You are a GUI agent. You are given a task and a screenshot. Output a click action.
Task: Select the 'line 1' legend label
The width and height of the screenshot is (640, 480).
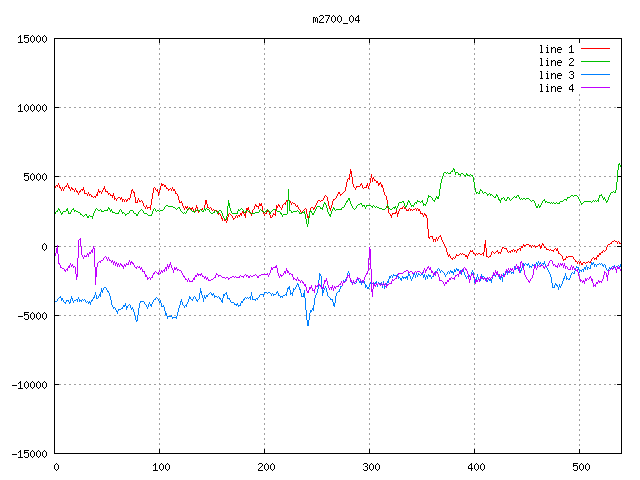click(x=556, y=49)
